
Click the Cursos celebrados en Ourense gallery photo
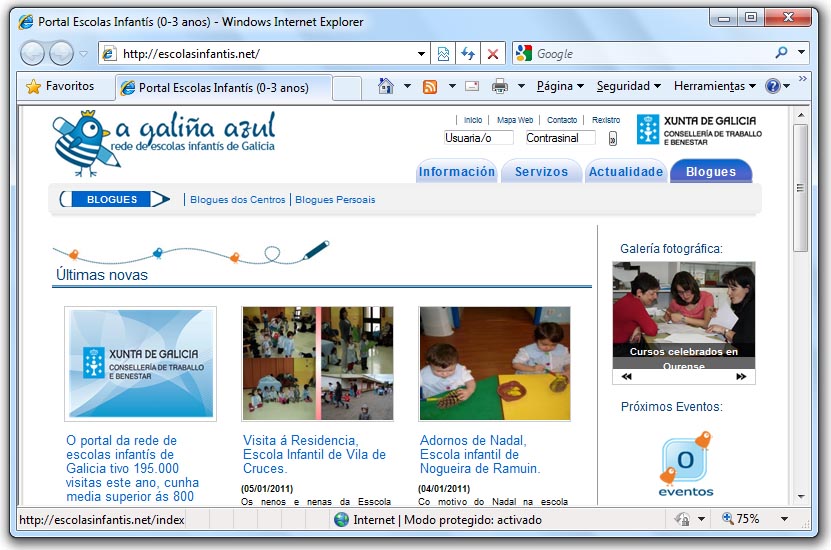coord(684,315)
